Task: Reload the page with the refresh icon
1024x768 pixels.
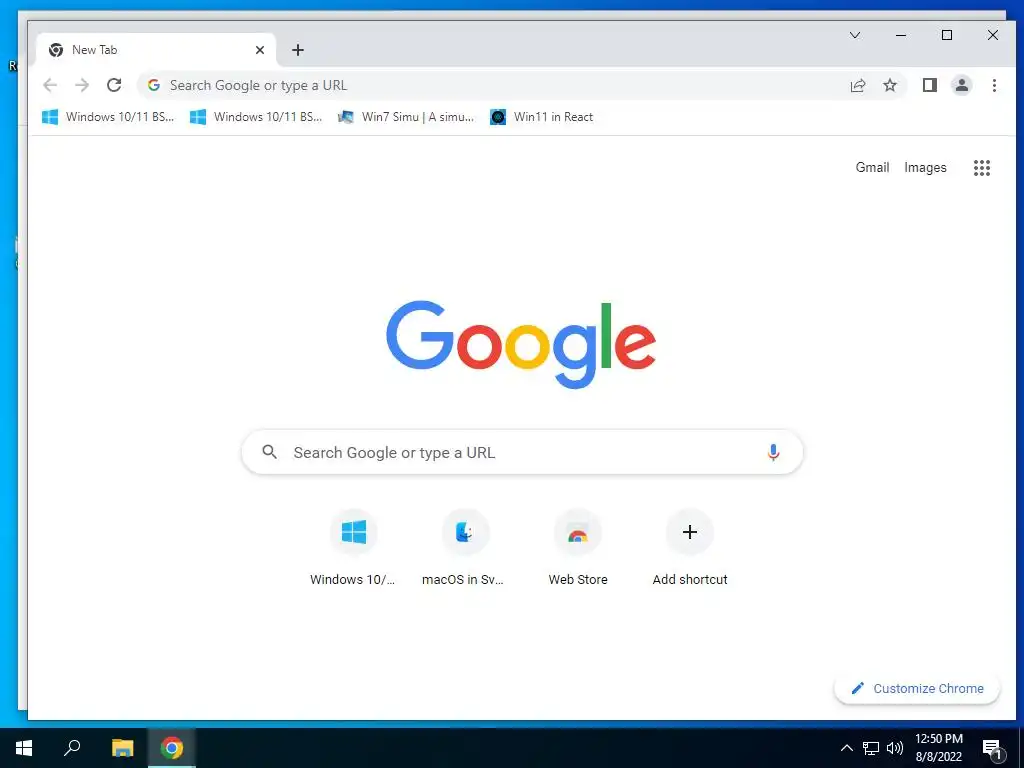Action: pos(114,85)
